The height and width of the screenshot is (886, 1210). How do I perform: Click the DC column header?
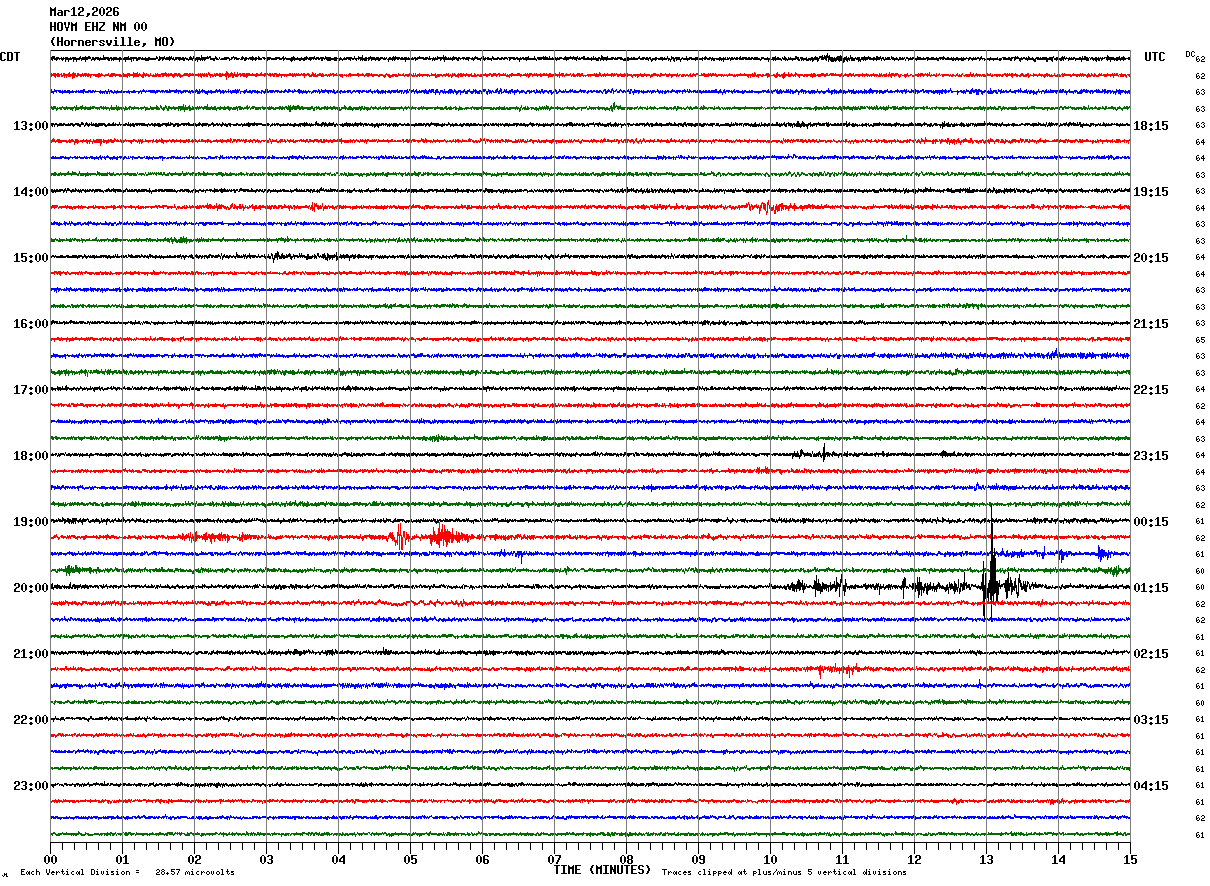click(1190, 54)
